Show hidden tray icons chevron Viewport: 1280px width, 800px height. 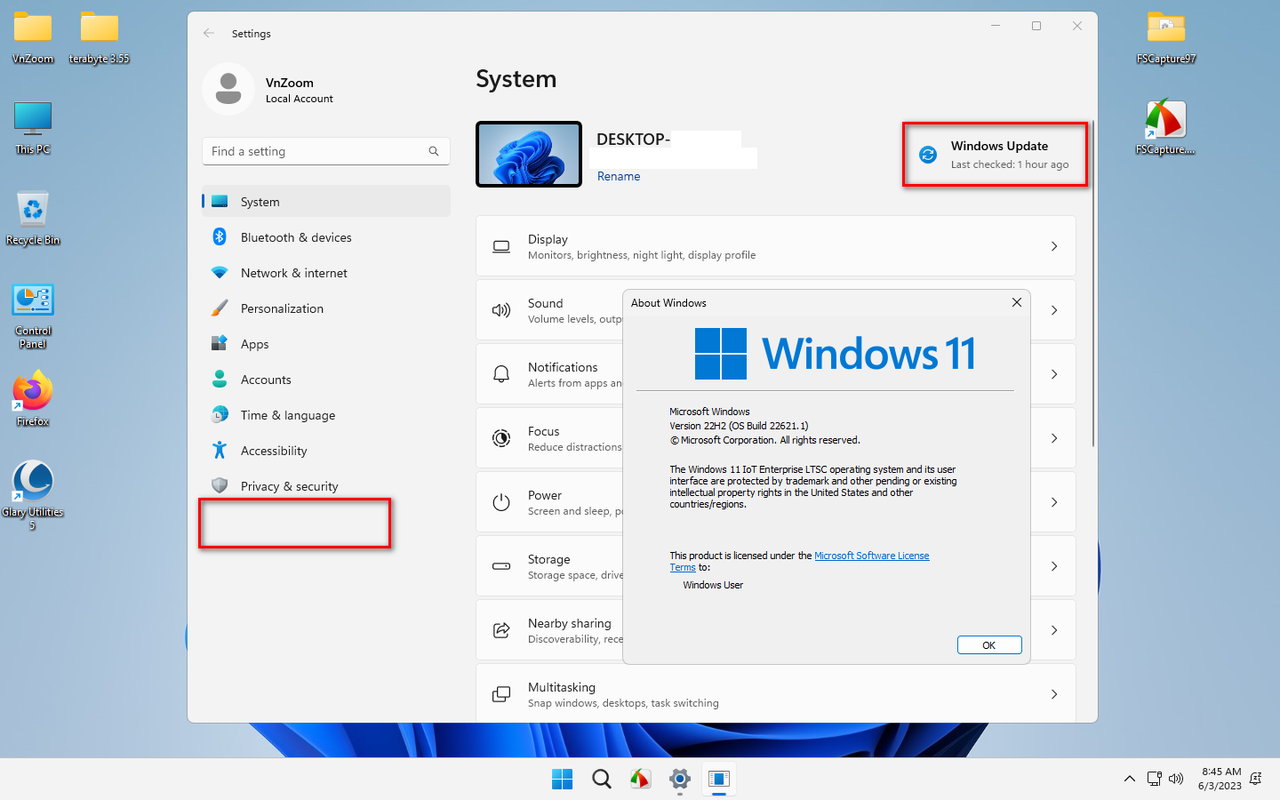click(1130, 778)
